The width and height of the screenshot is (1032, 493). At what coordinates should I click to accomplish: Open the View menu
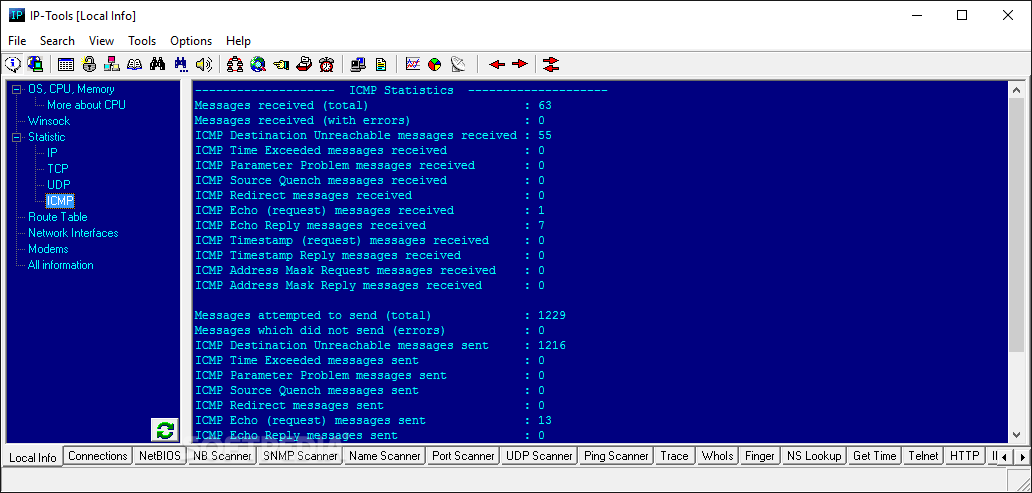click(x=101, y=41)
